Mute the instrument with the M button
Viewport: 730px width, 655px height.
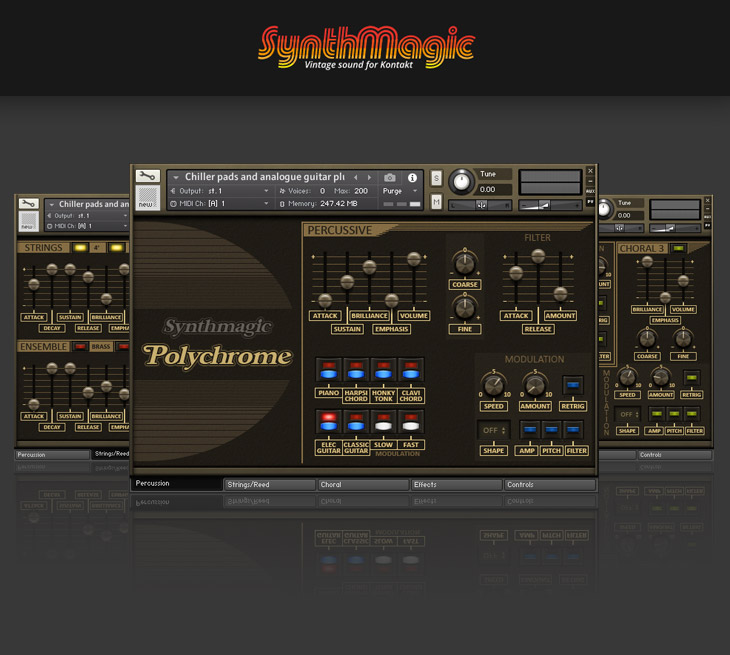(x=436, y=202)
